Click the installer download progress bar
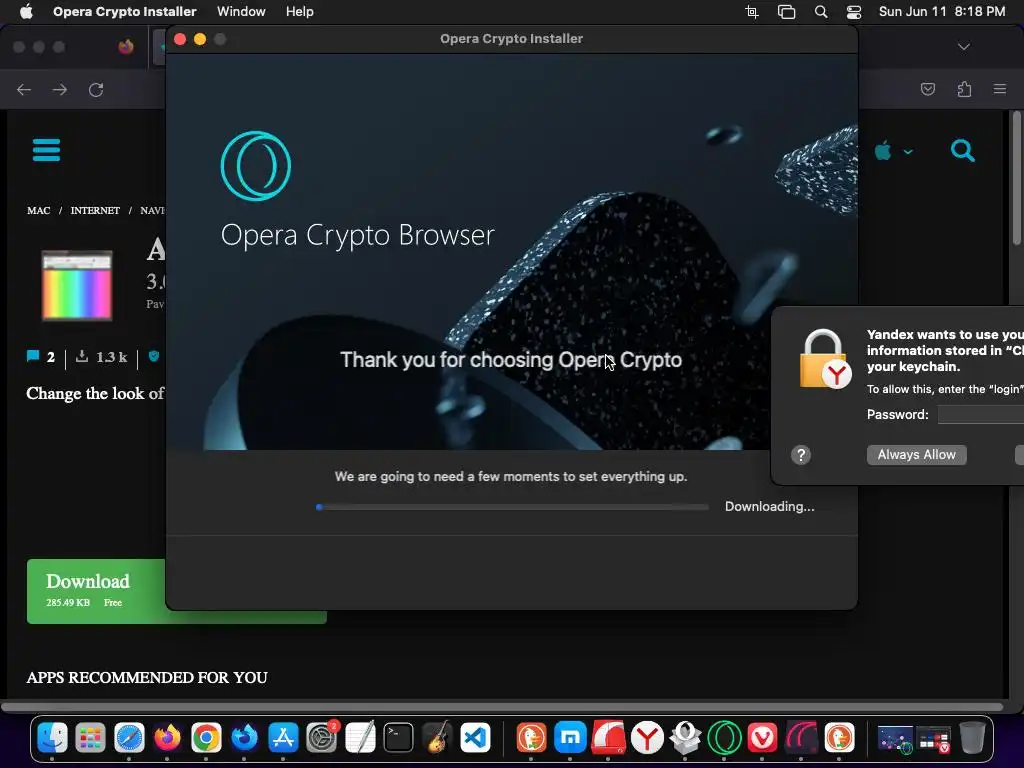This screenshot has height=768, width=1024. point(512,507)
